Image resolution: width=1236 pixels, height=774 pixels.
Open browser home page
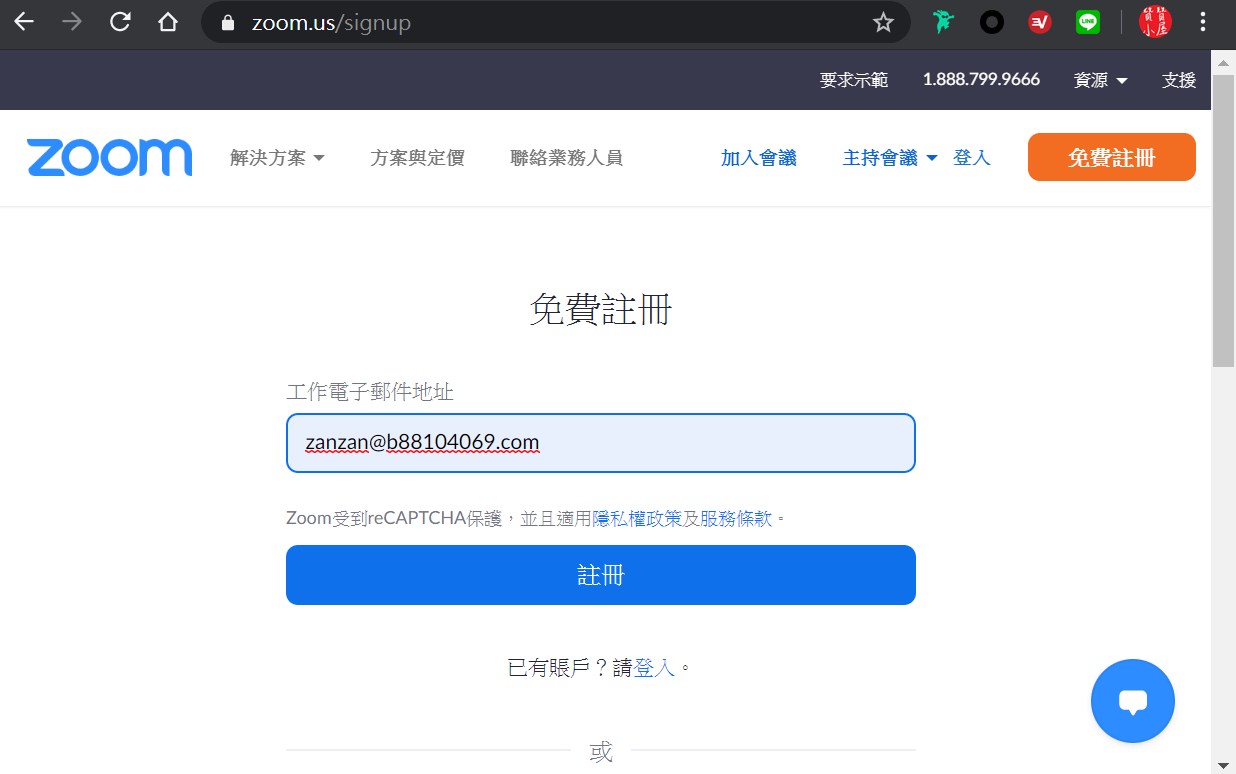coord(168,22)
